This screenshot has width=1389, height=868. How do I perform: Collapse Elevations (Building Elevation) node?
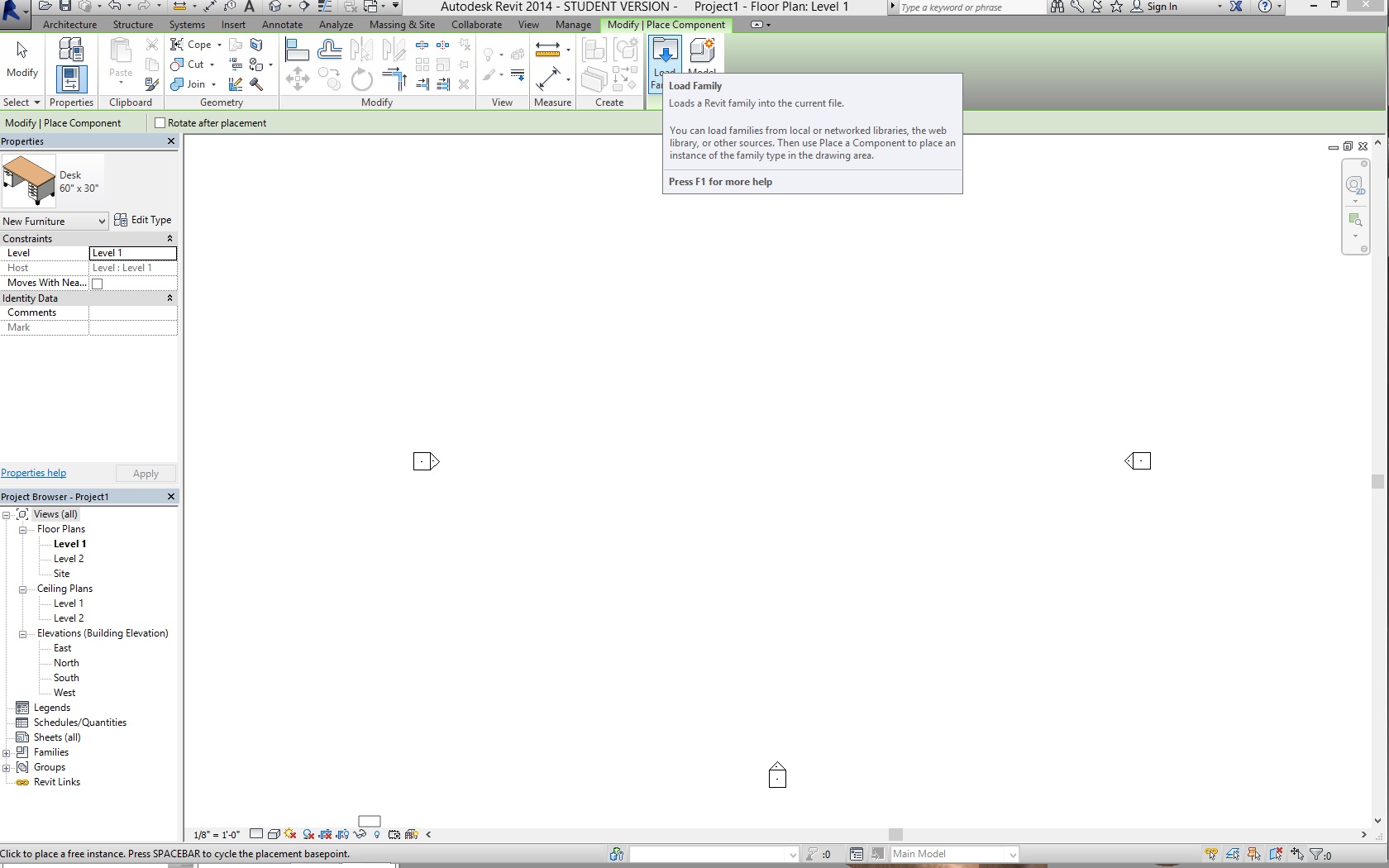23,634
